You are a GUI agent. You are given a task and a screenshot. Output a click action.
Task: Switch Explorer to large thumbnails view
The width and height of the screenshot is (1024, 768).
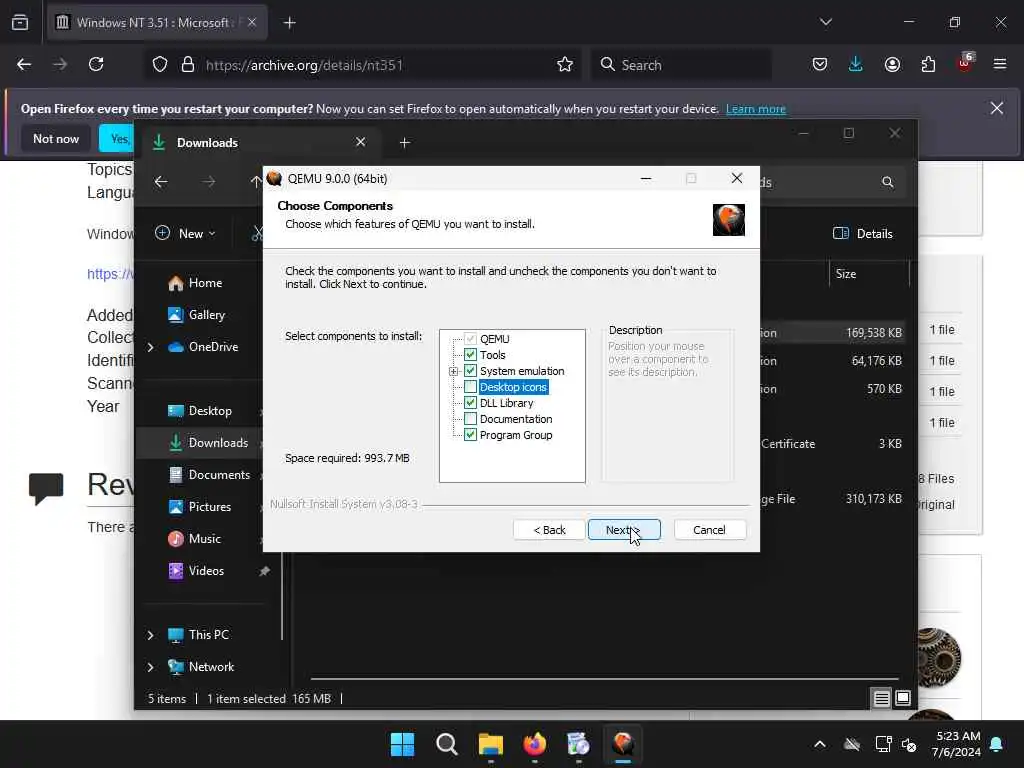pyautogui.click(x=903, y=699)
